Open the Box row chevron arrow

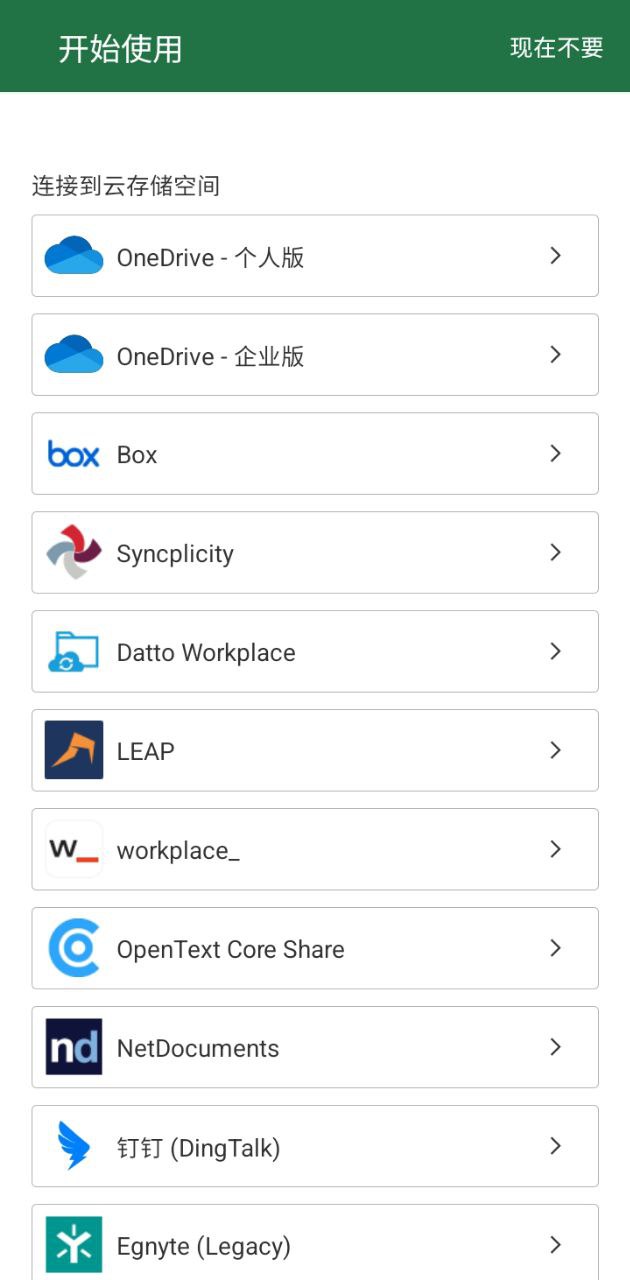click(x=556, y=454)
